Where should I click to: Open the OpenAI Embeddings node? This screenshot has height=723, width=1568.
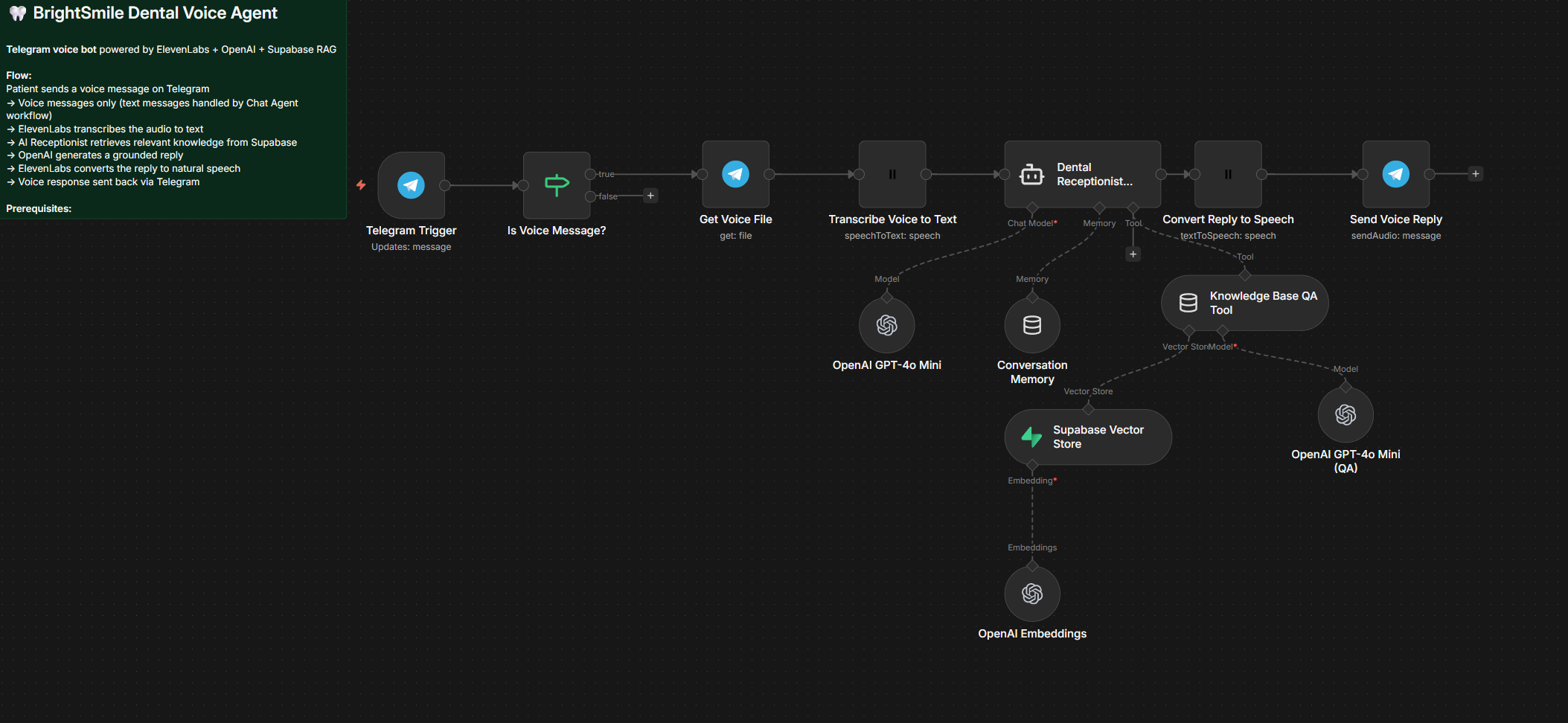pos(1032,594)
